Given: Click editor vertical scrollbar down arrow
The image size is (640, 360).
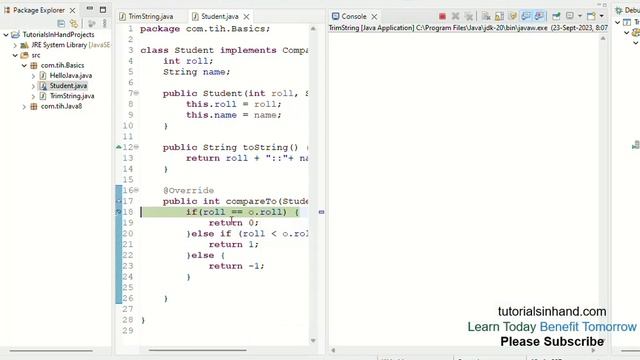Looking at the screenshot, I should pyautogui.click(x=313, y=340).
